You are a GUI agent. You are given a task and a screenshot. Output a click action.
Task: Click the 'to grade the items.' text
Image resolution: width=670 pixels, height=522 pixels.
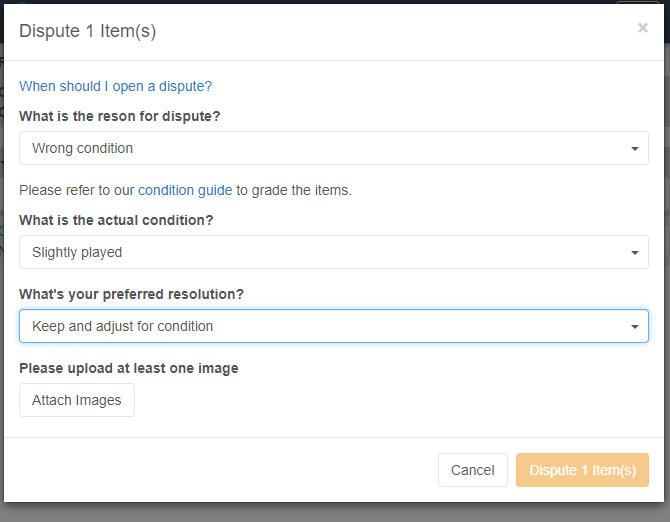tap(294, 190)
